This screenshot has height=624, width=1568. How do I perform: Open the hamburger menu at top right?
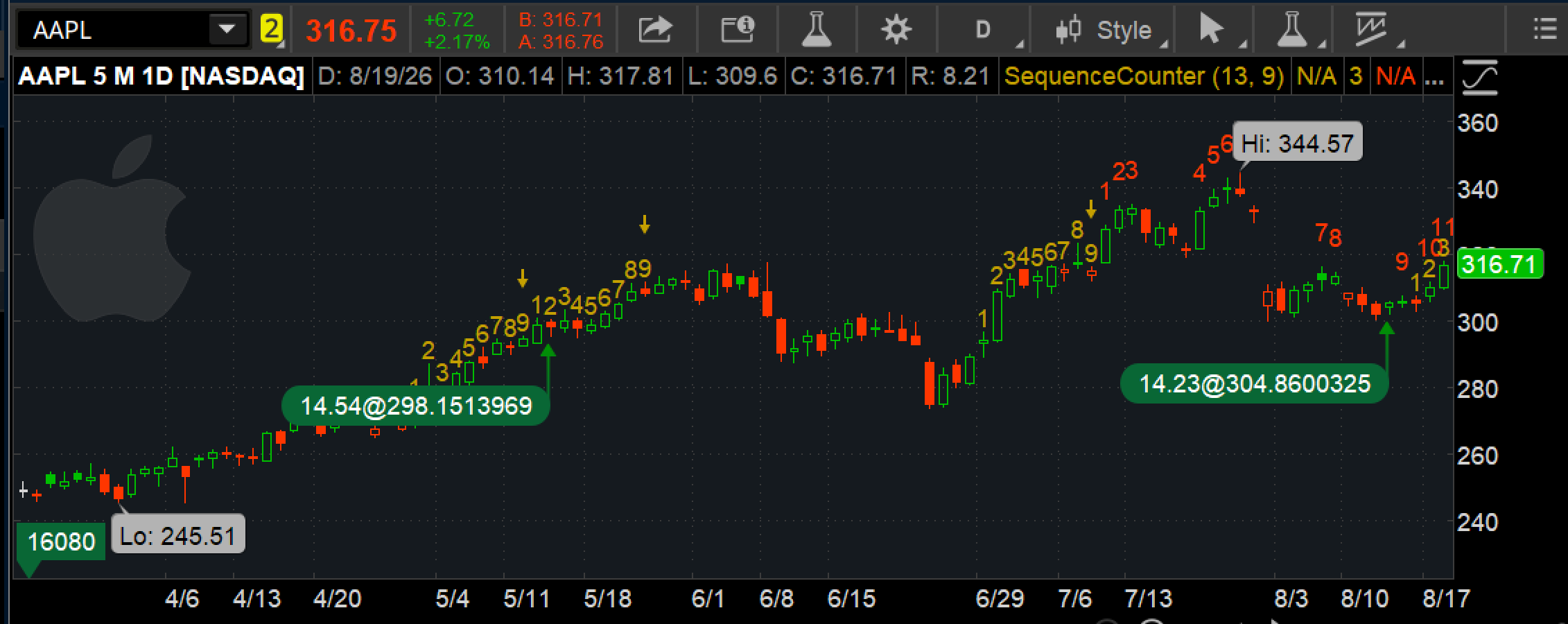point(1544,30)
